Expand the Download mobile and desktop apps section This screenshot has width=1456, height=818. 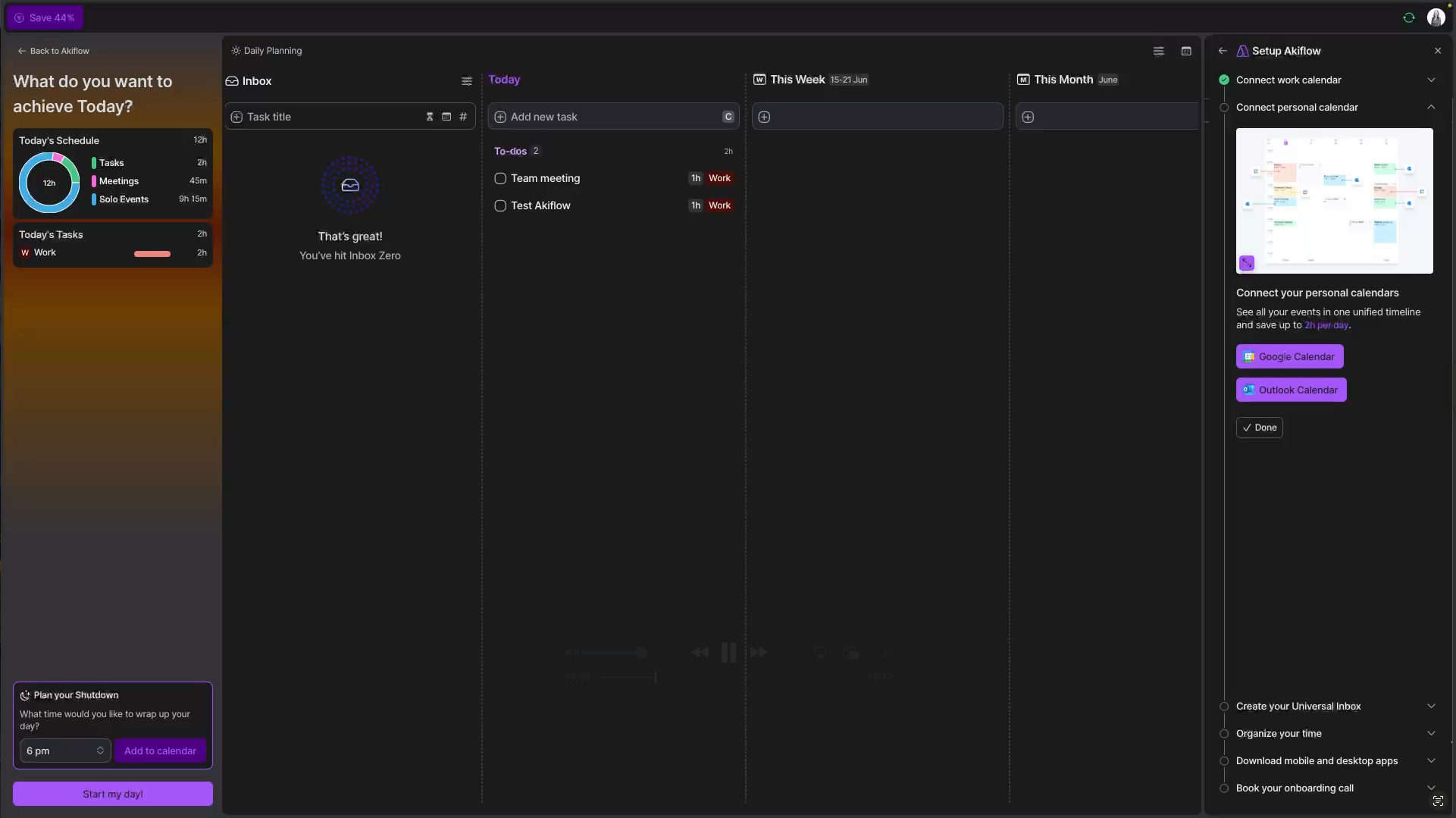1433,760
